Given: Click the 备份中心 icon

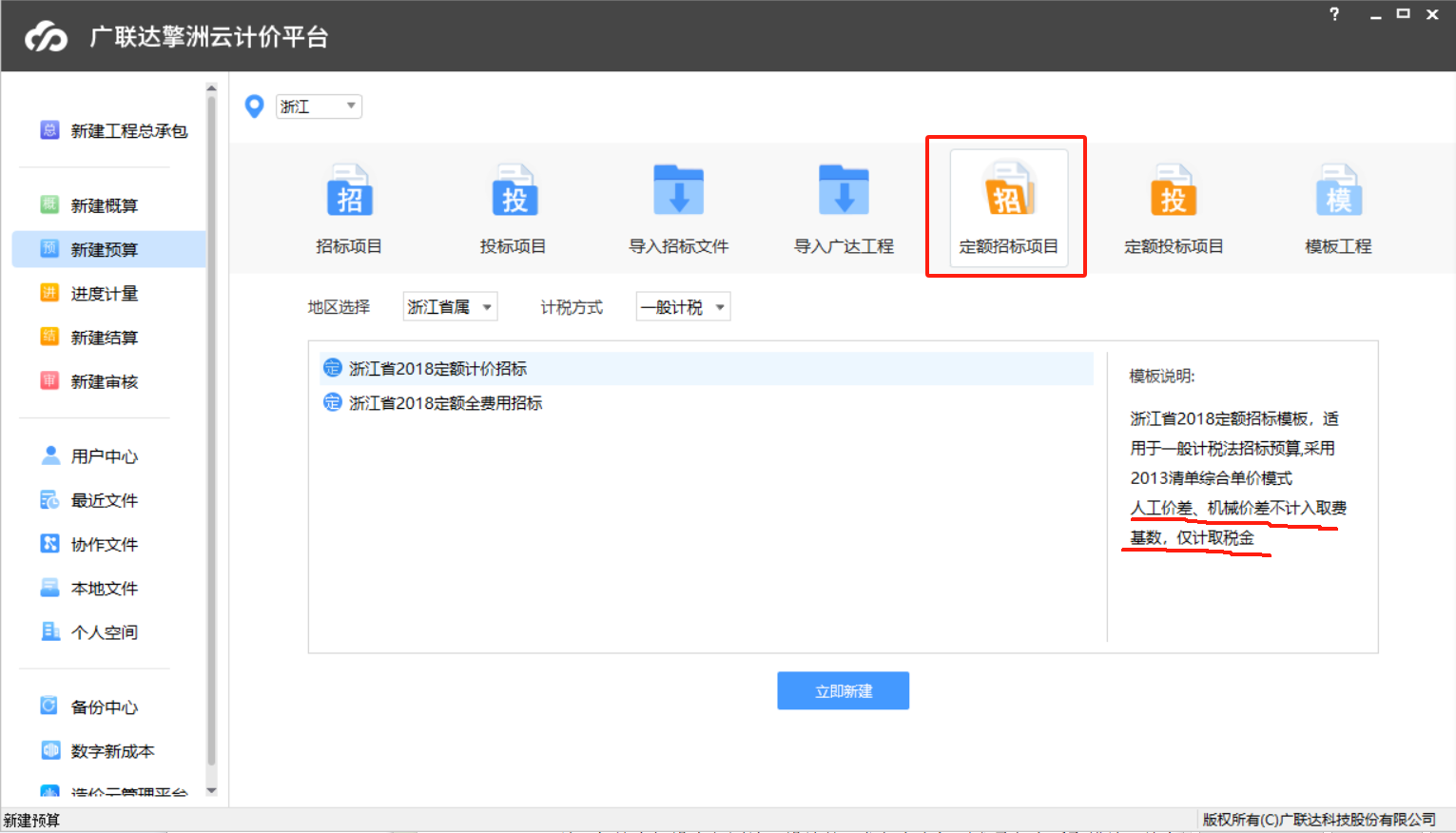Looking at the screenshot, I should click(49, 706).
